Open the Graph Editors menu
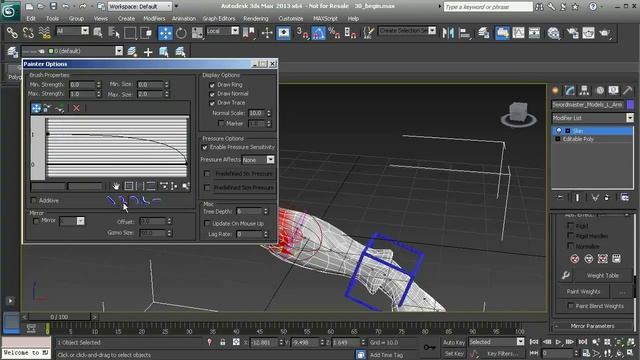The height and width of the screenshot is (360, 640). pyautogui.click(x=219, y=19)
